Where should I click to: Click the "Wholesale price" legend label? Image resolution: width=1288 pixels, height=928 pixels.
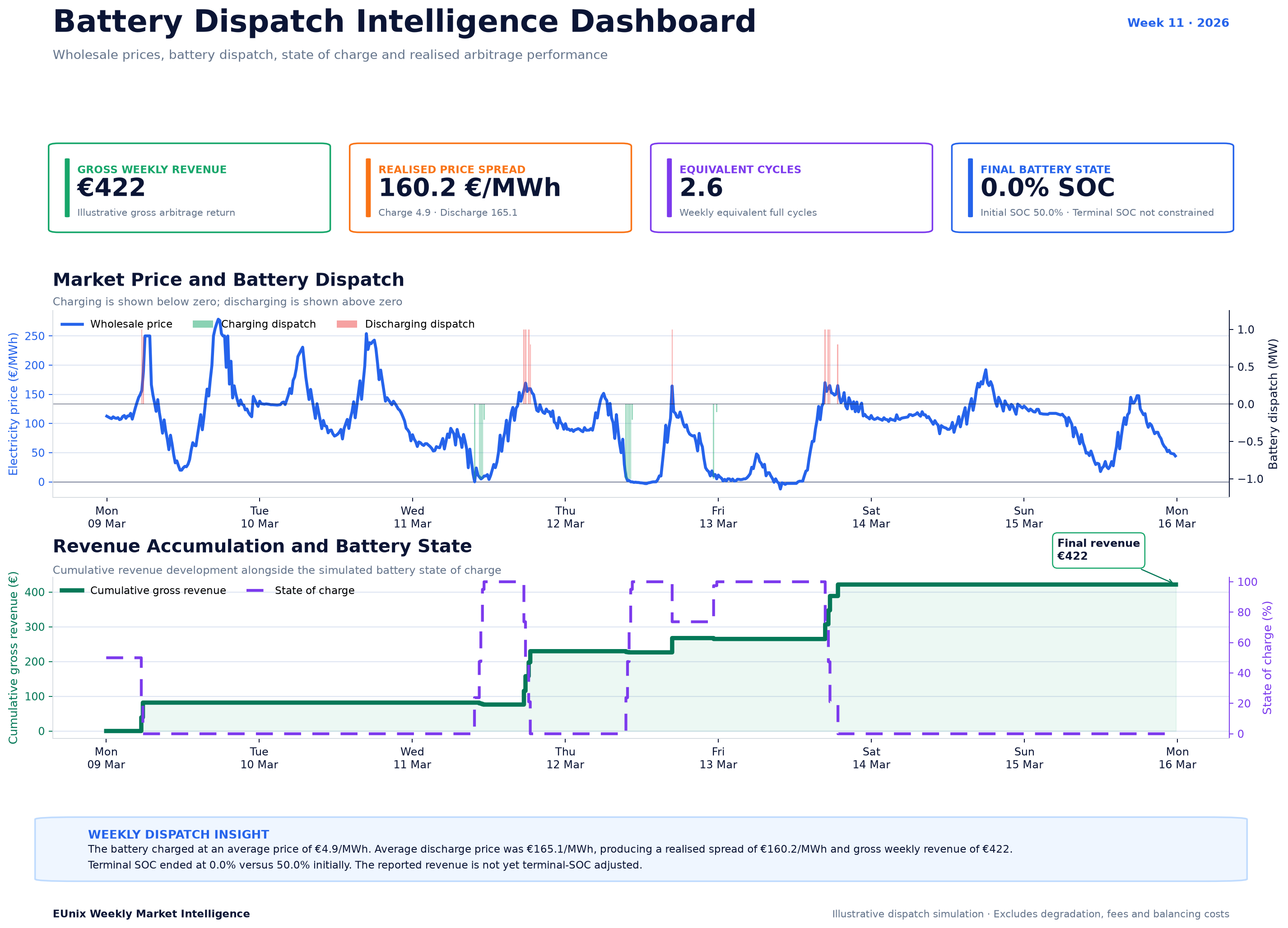point(131,324)
